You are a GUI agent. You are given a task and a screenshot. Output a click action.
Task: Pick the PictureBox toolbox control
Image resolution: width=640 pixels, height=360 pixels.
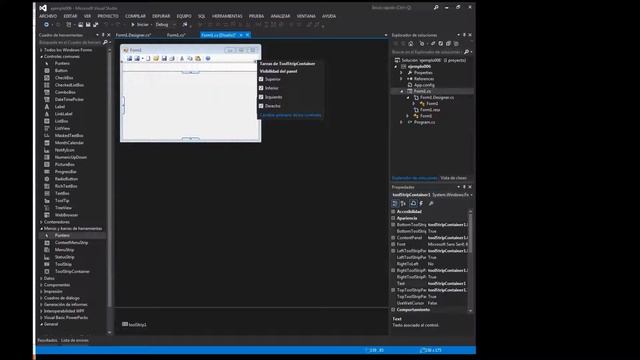click(x=64, y=164)
